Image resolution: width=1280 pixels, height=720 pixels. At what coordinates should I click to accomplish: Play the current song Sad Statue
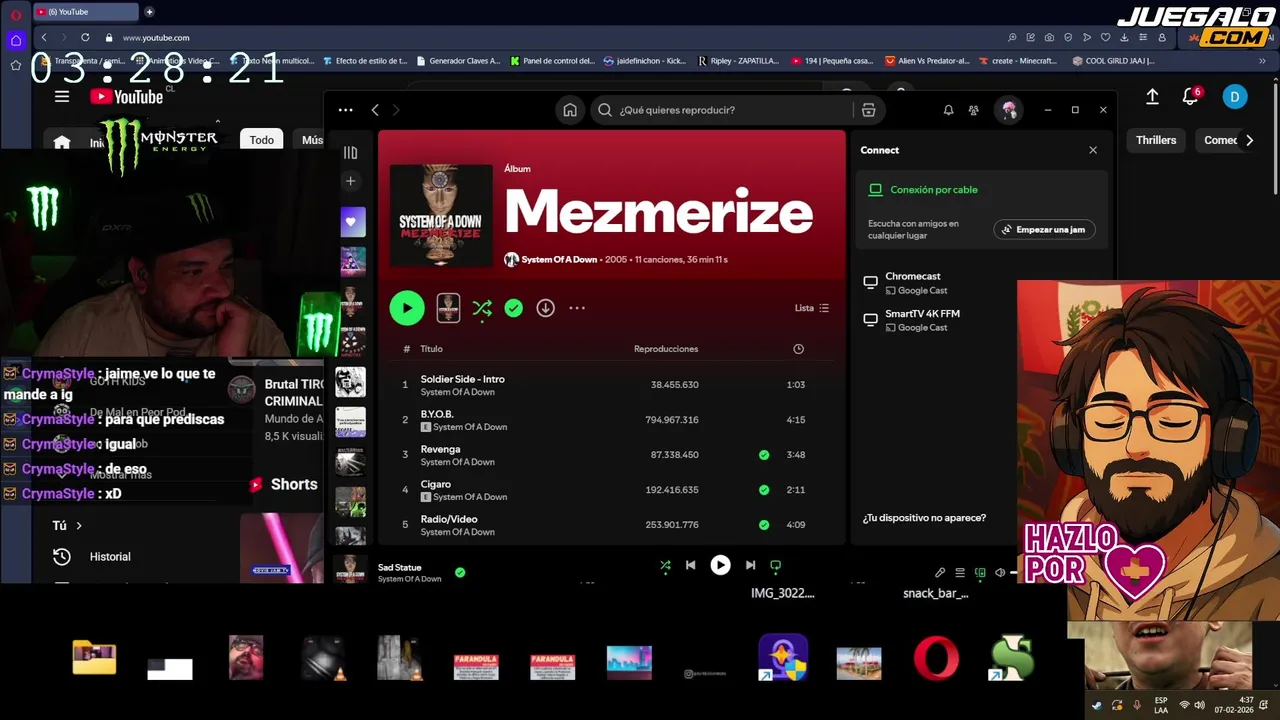pyautogui.click(x=720, y=565)
